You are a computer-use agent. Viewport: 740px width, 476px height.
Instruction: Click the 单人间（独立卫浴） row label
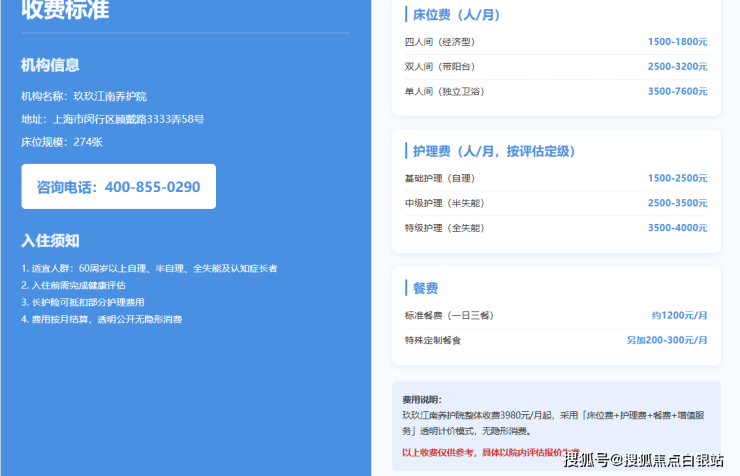[x=444, y=91]
